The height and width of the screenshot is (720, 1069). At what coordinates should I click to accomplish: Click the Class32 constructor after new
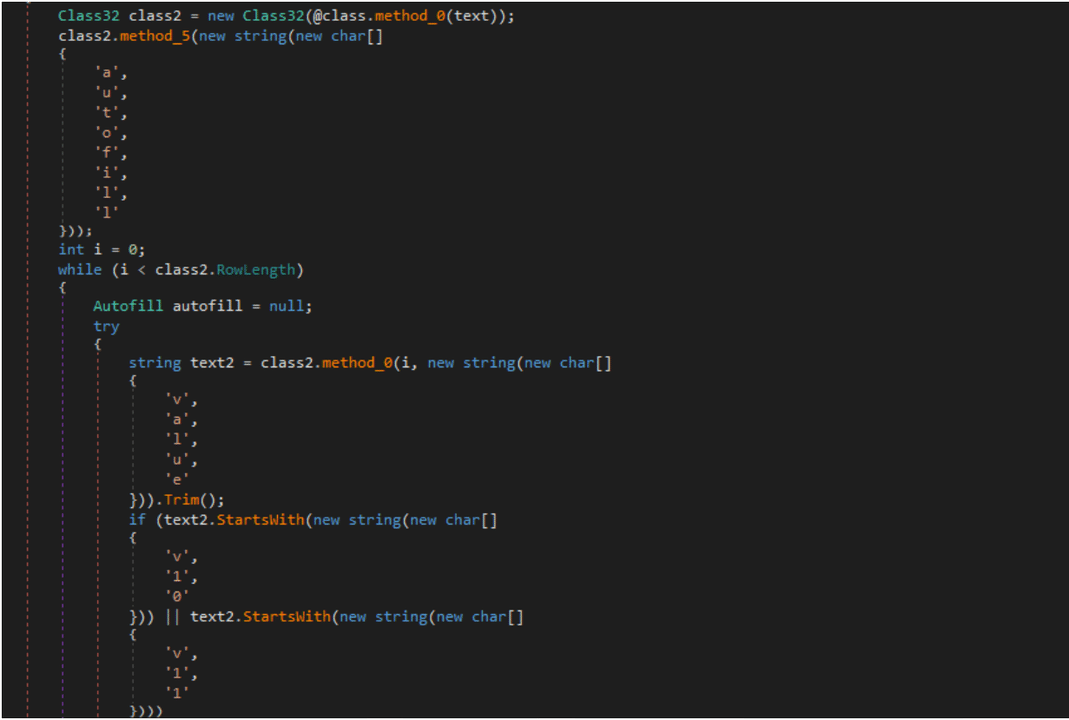click(273, 16)
